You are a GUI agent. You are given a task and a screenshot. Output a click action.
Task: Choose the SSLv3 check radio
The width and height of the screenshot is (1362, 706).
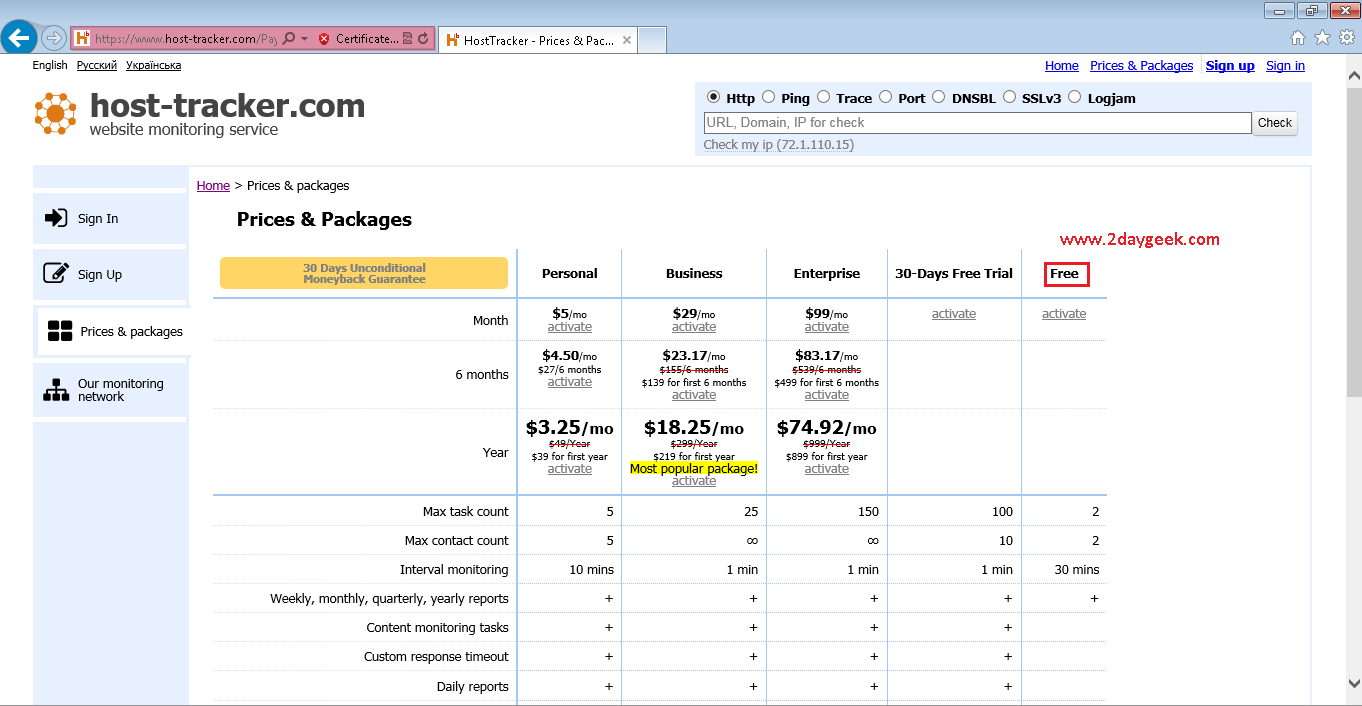[x=1009, y=97]
